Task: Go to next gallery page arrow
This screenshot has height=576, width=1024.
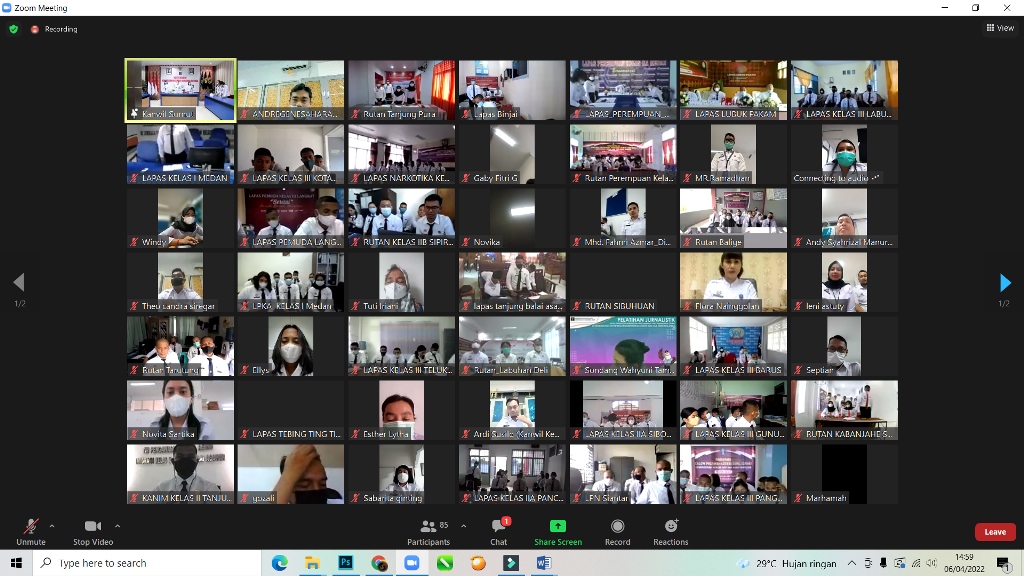Action: click(x=1005, y=283)
